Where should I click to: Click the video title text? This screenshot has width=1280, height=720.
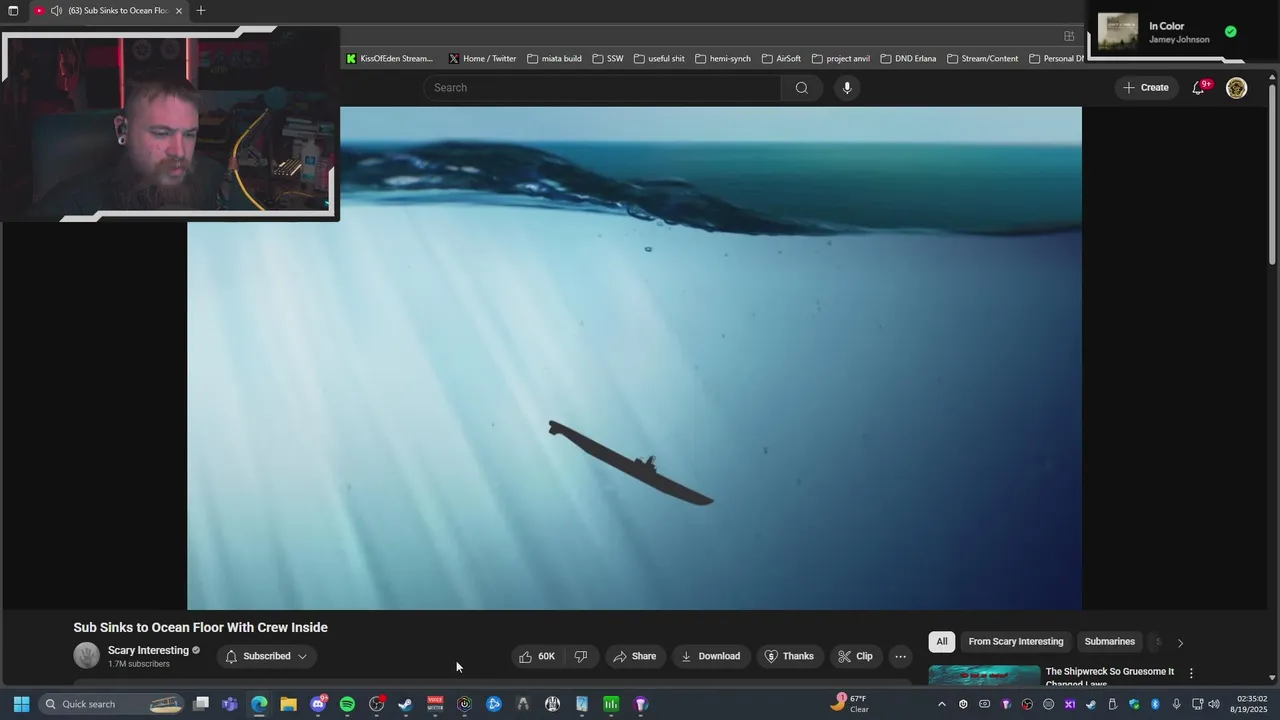[x=200, y=627]
